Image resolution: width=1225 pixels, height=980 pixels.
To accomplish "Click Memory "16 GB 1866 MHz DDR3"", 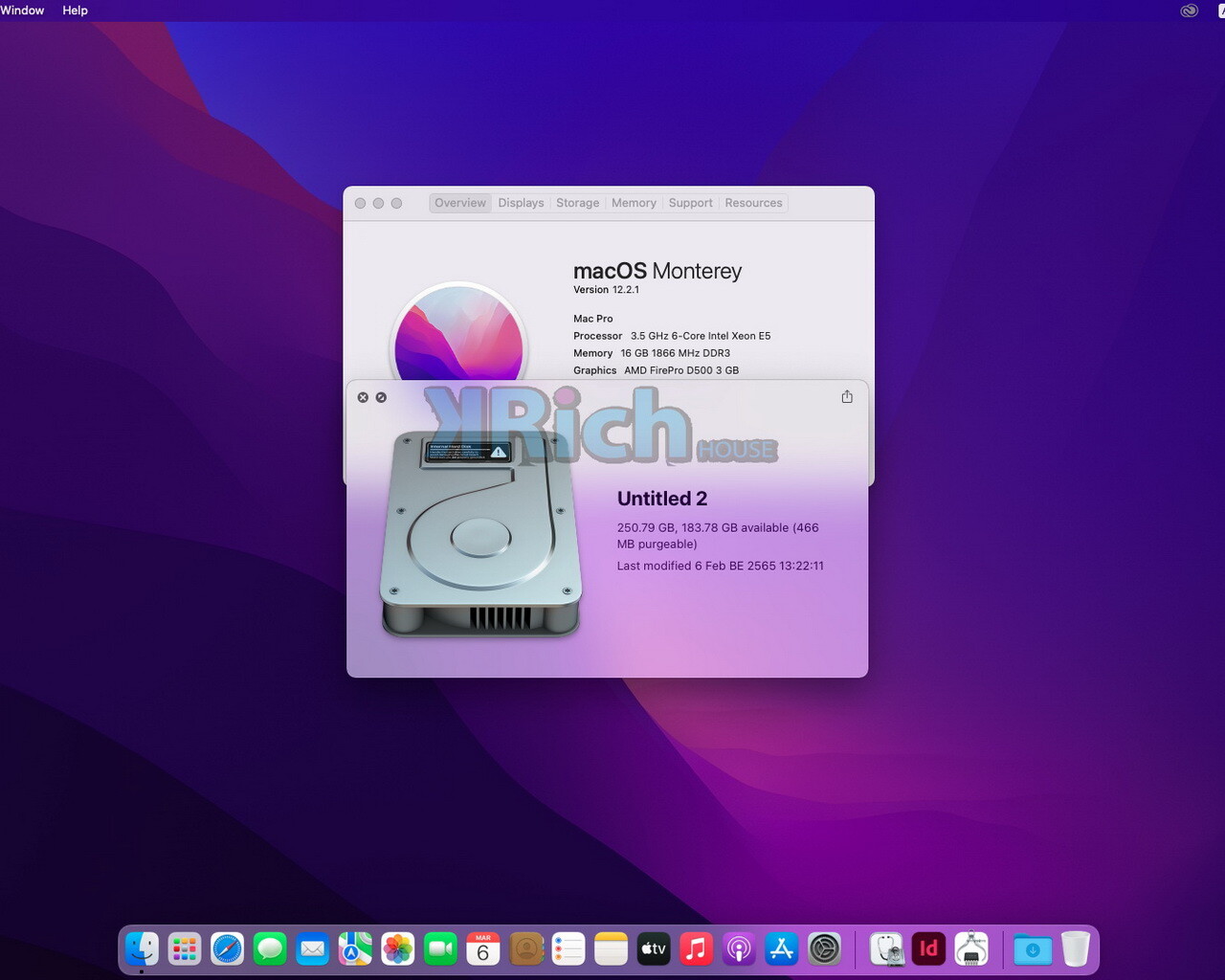I will 676,353.
